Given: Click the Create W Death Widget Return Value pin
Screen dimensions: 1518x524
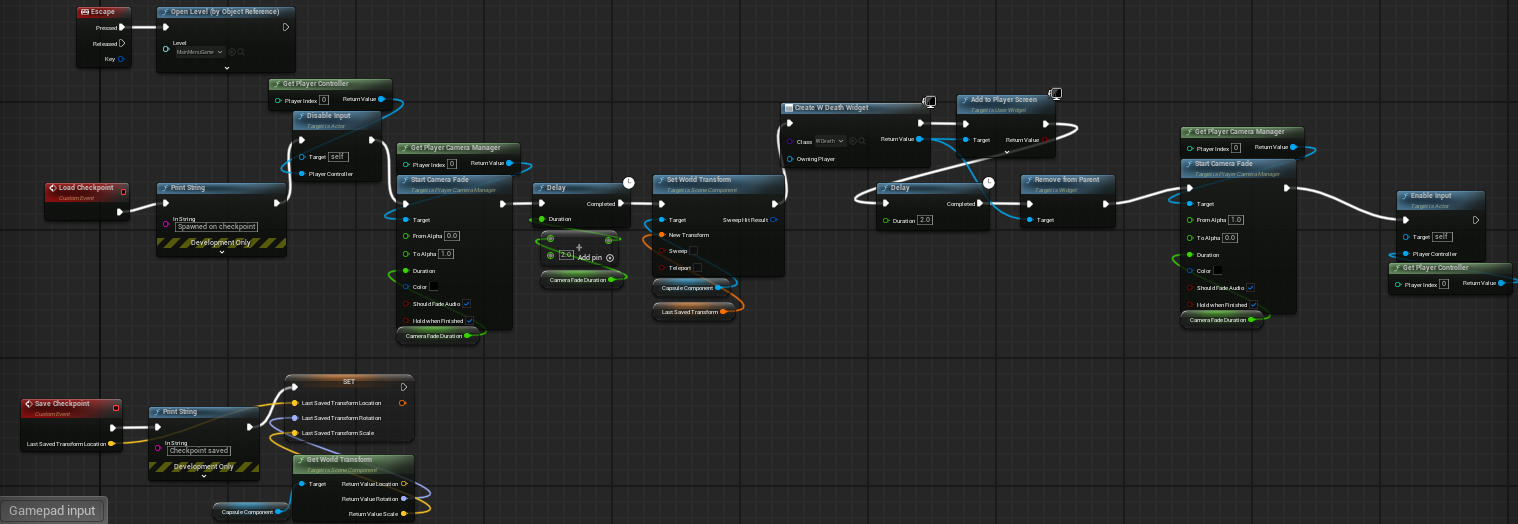Looking at the screenshot, I should pos(921,140).
